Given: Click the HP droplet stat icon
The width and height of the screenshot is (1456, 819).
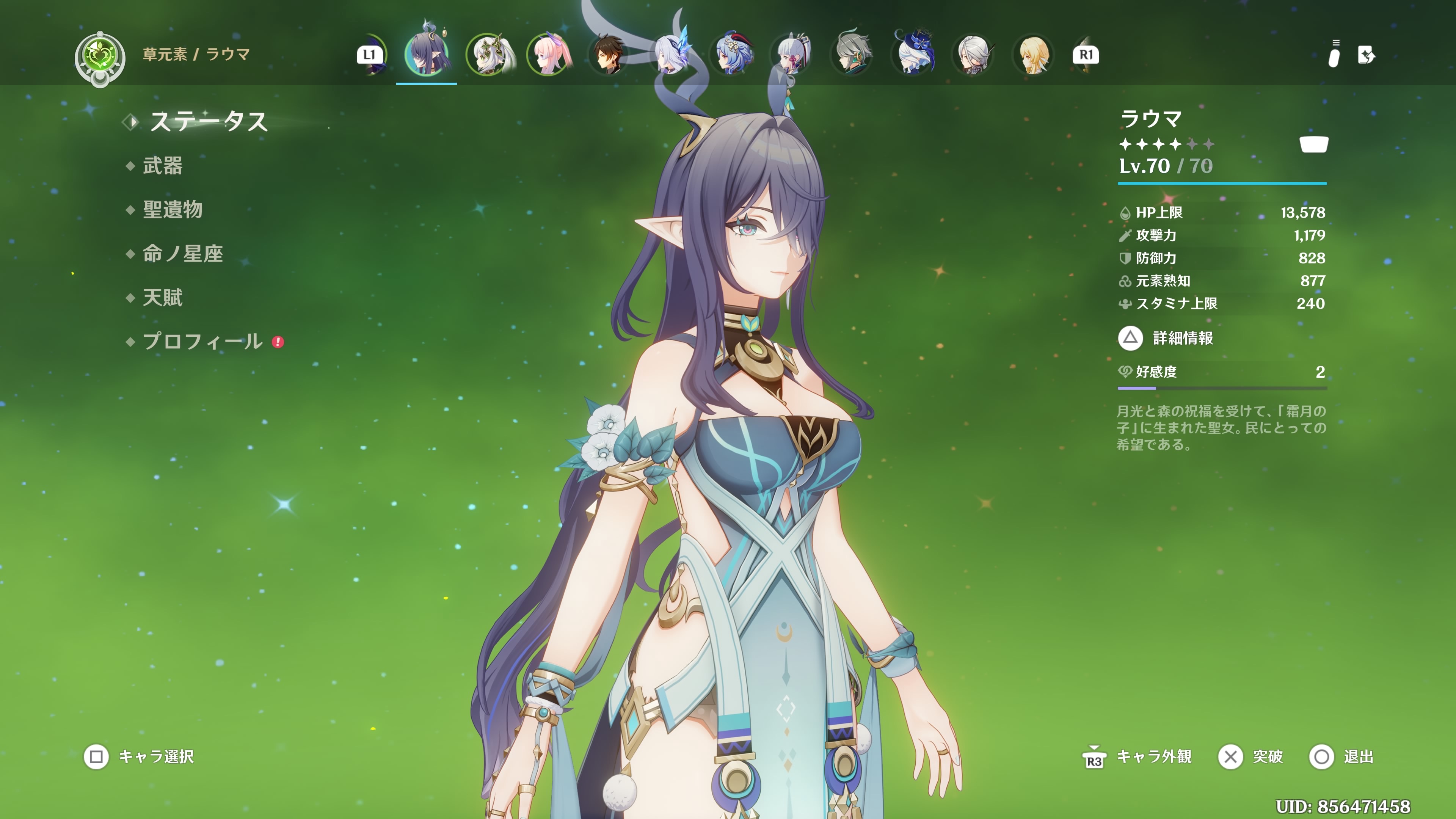Looking at the screenshot, I should point(1125,213).
